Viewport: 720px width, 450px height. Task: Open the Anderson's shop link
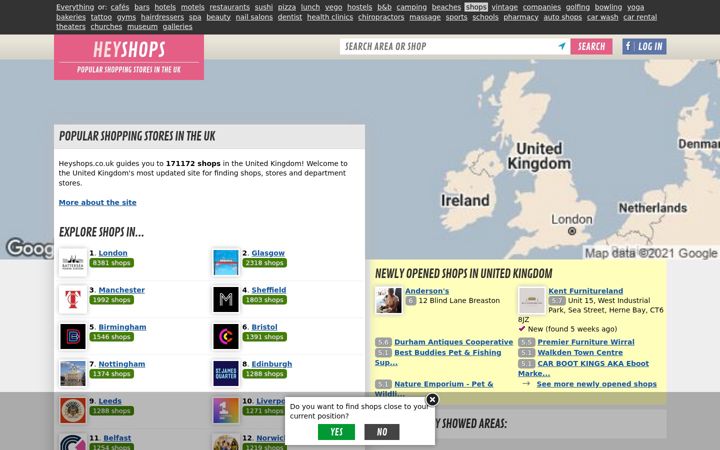[427, 291]
